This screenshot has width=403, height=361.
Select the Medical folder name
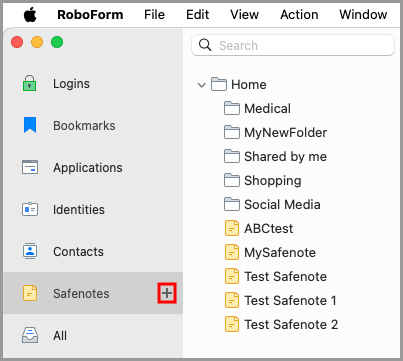pyautogui.click(x=267, y=109)
